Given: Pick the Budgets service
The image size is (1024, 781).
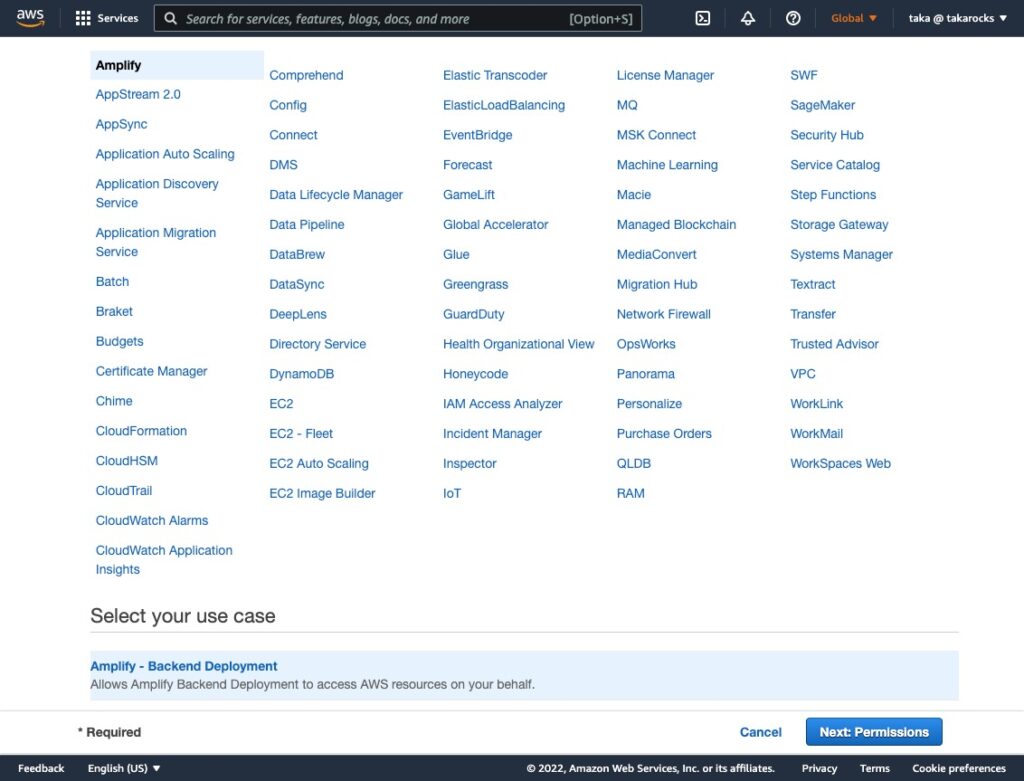Looking at the screenshot, I should coord(120,342).
